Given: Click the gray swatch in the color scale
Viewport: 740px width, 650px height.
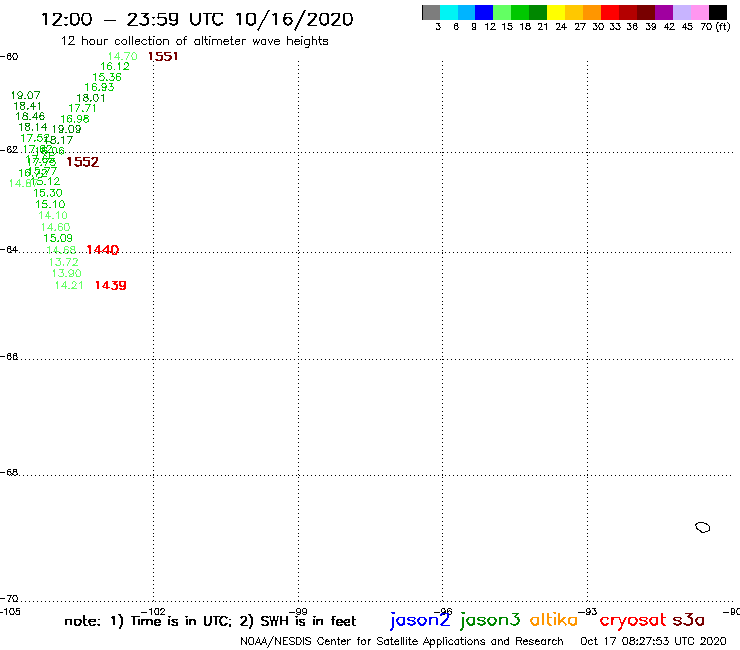Looking at the screenshot, I should [431, 12].
